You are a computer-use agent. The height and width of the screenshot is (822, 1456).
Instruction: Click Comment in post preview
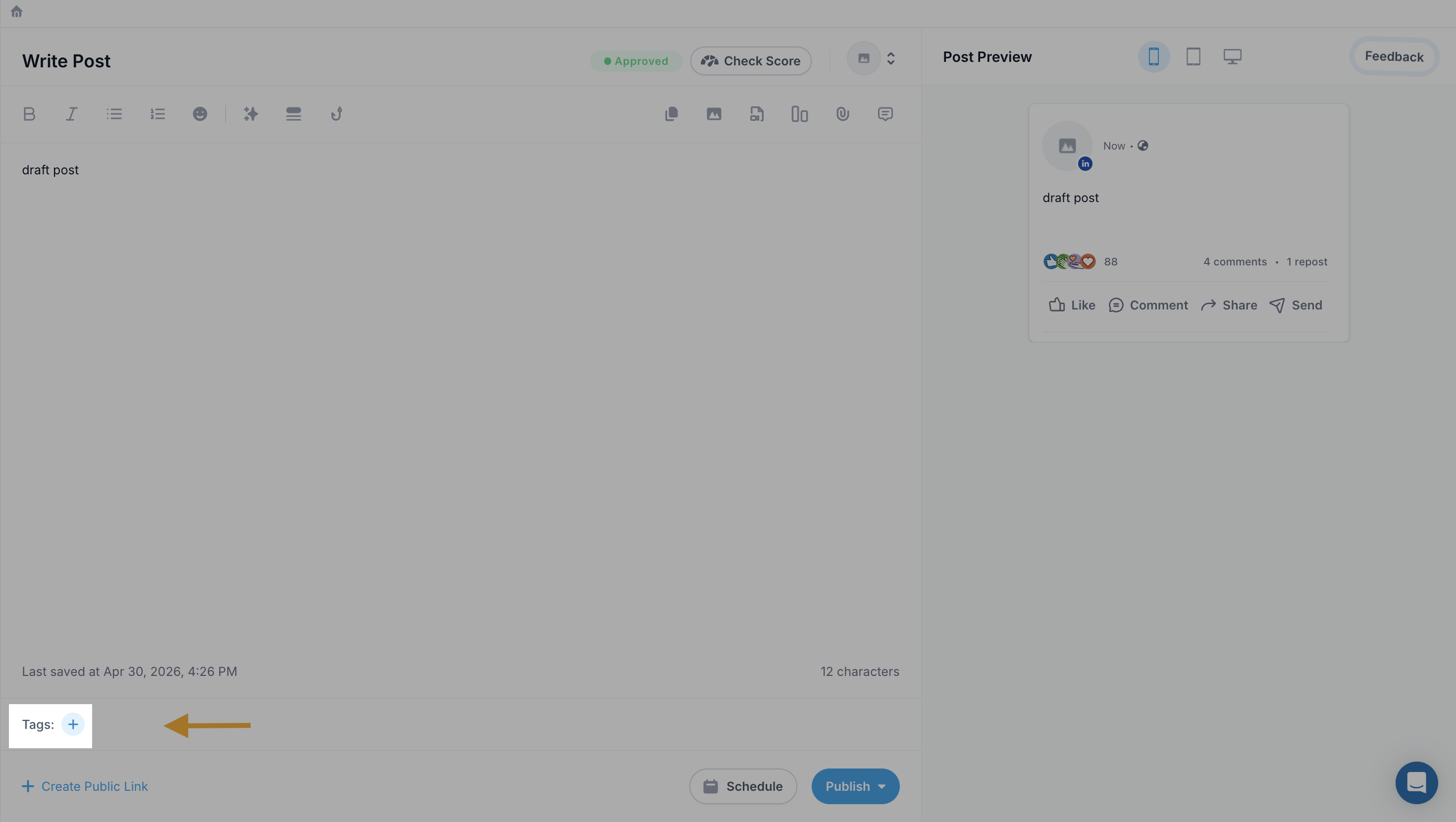[x=1148, y=306]
